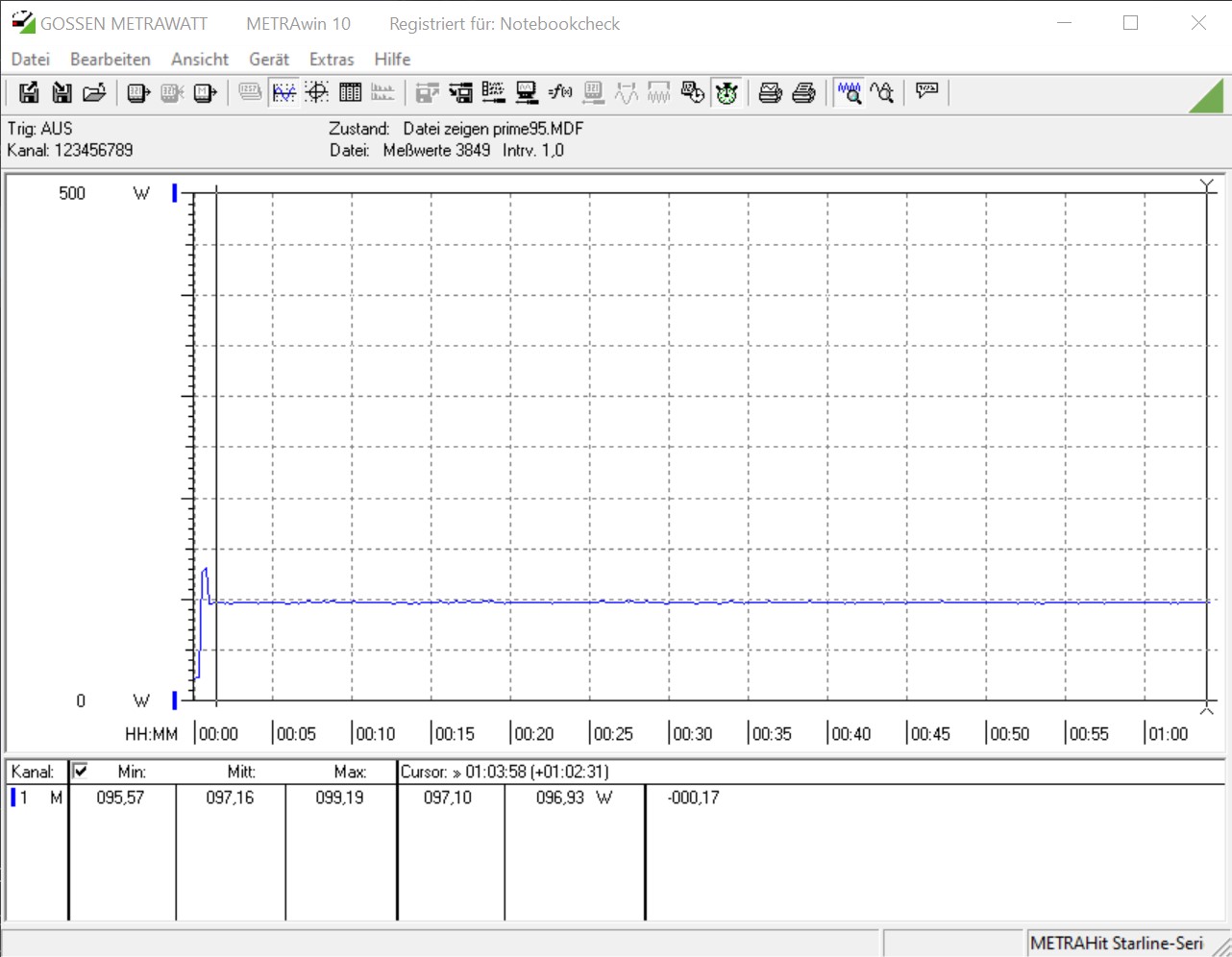Click 'Datei zeigen prime95.MDF' status text
Viewport: 1232px width, 957px height.
click(x=493, y=129)
